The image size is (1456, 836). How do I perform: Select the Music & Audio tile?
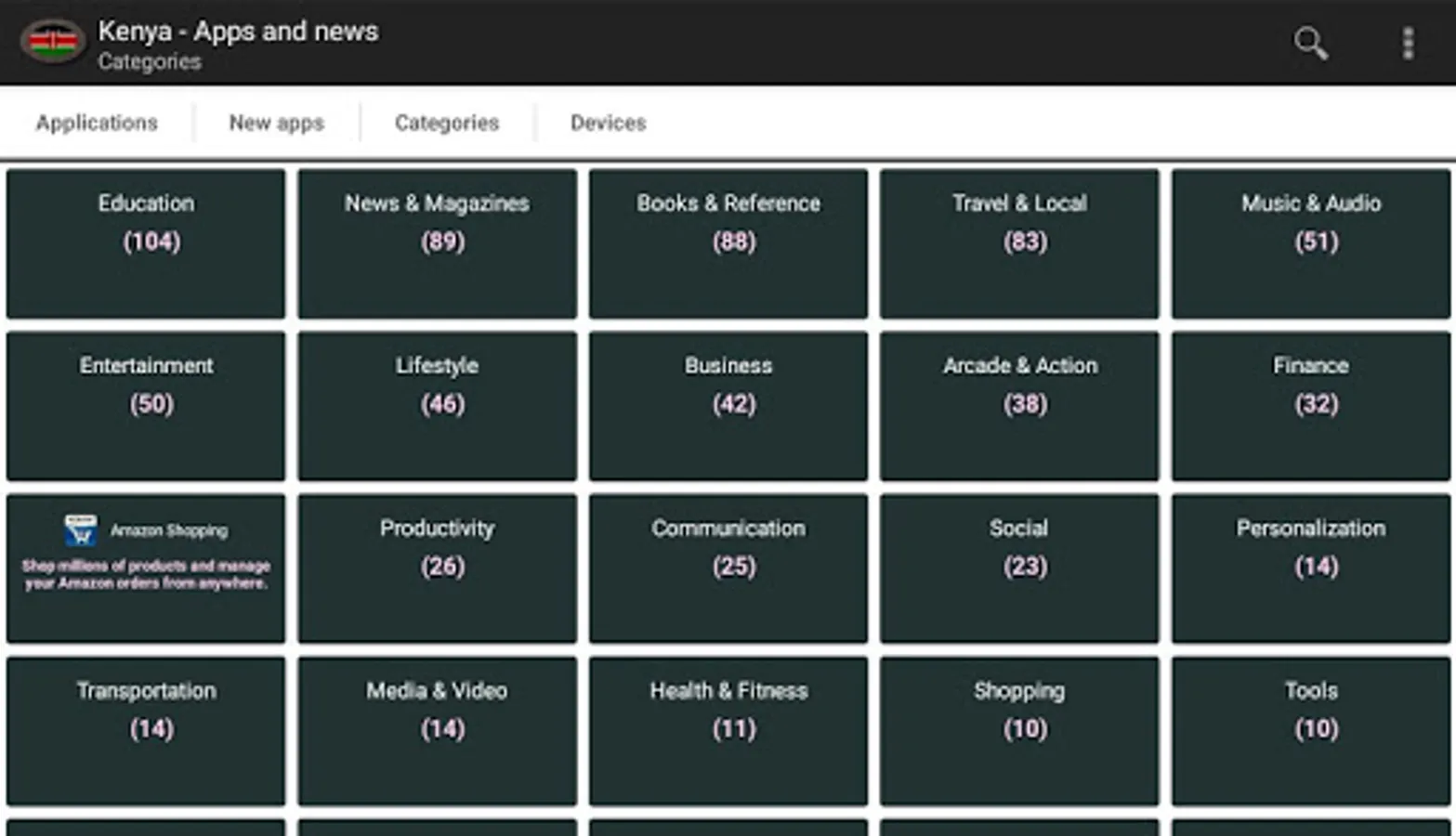[x=1311, y=243]
